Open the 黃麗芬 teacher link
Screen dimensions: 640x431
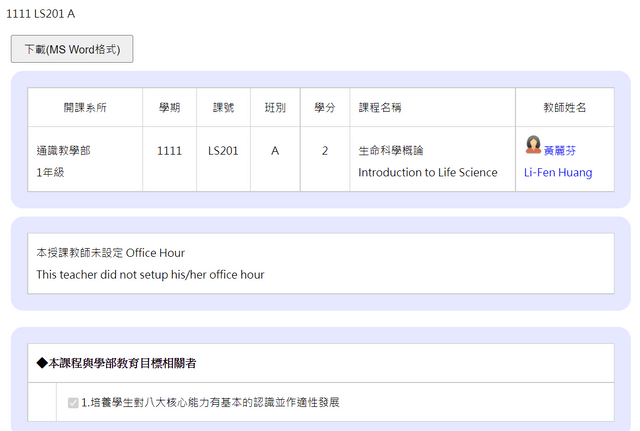click(x=560, y=151)
